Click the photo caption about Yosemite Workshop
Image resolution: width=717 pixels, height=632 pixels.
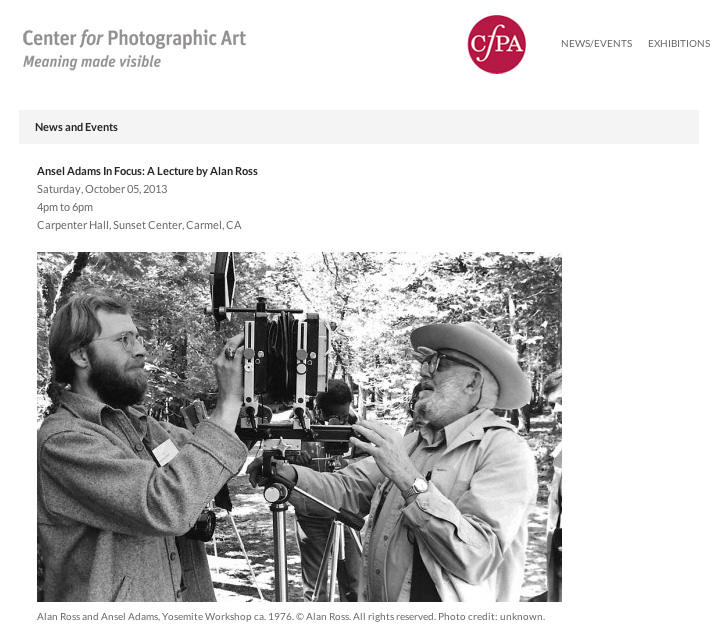click(291, 616)
